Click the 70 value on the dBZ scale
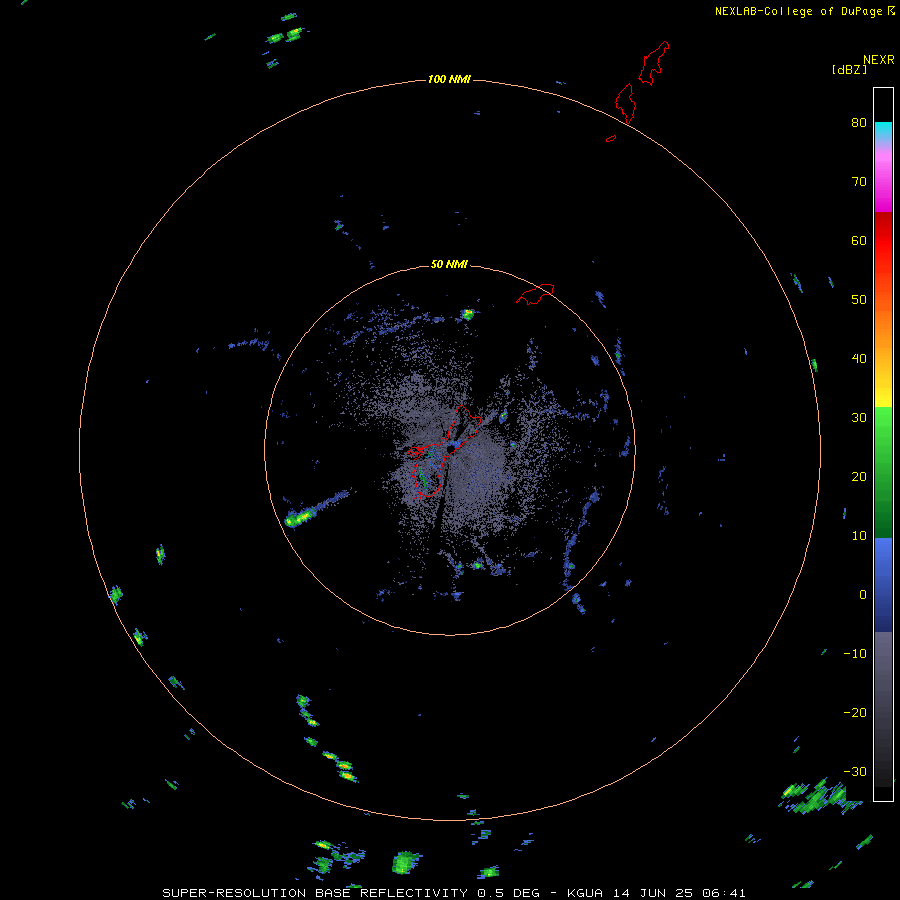Image resolution: width=900 pixels, height=900 pixels. point(859,181)
